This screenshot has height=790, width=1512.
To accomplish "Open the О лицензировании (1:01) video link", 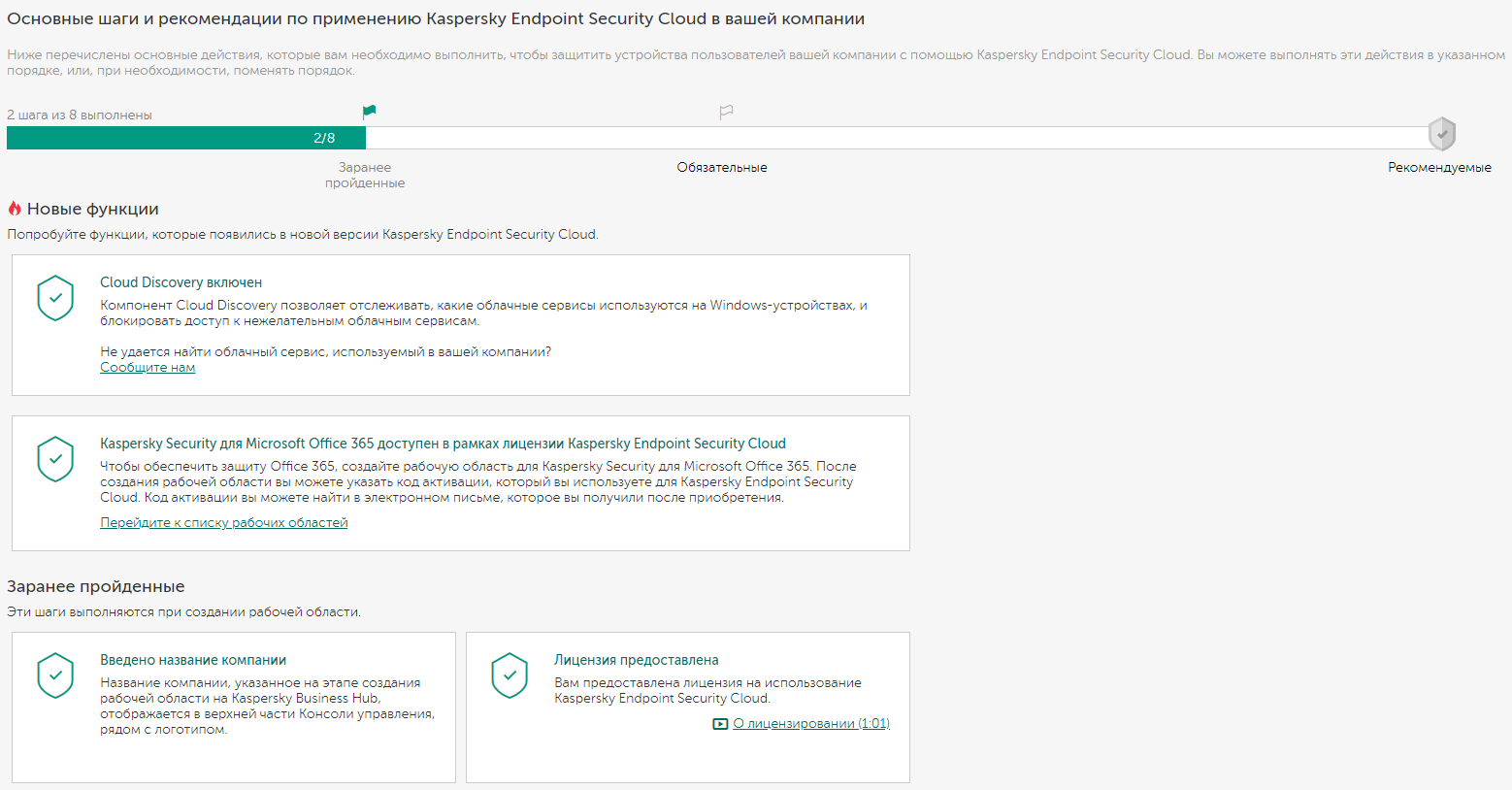I will 811,724.
